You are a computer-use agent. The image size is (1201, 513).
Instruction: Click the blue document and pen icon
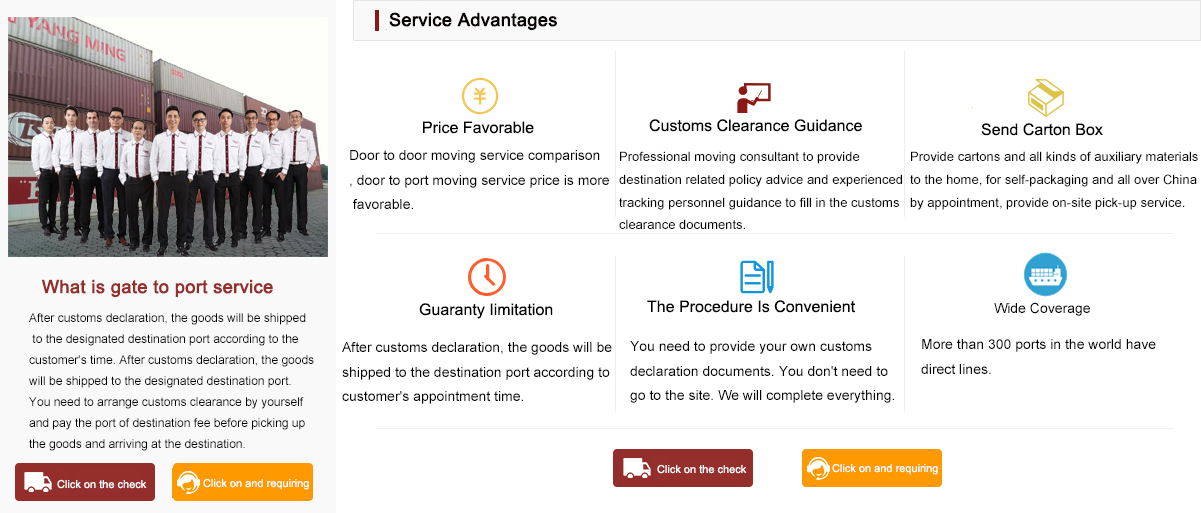[756, 275]
